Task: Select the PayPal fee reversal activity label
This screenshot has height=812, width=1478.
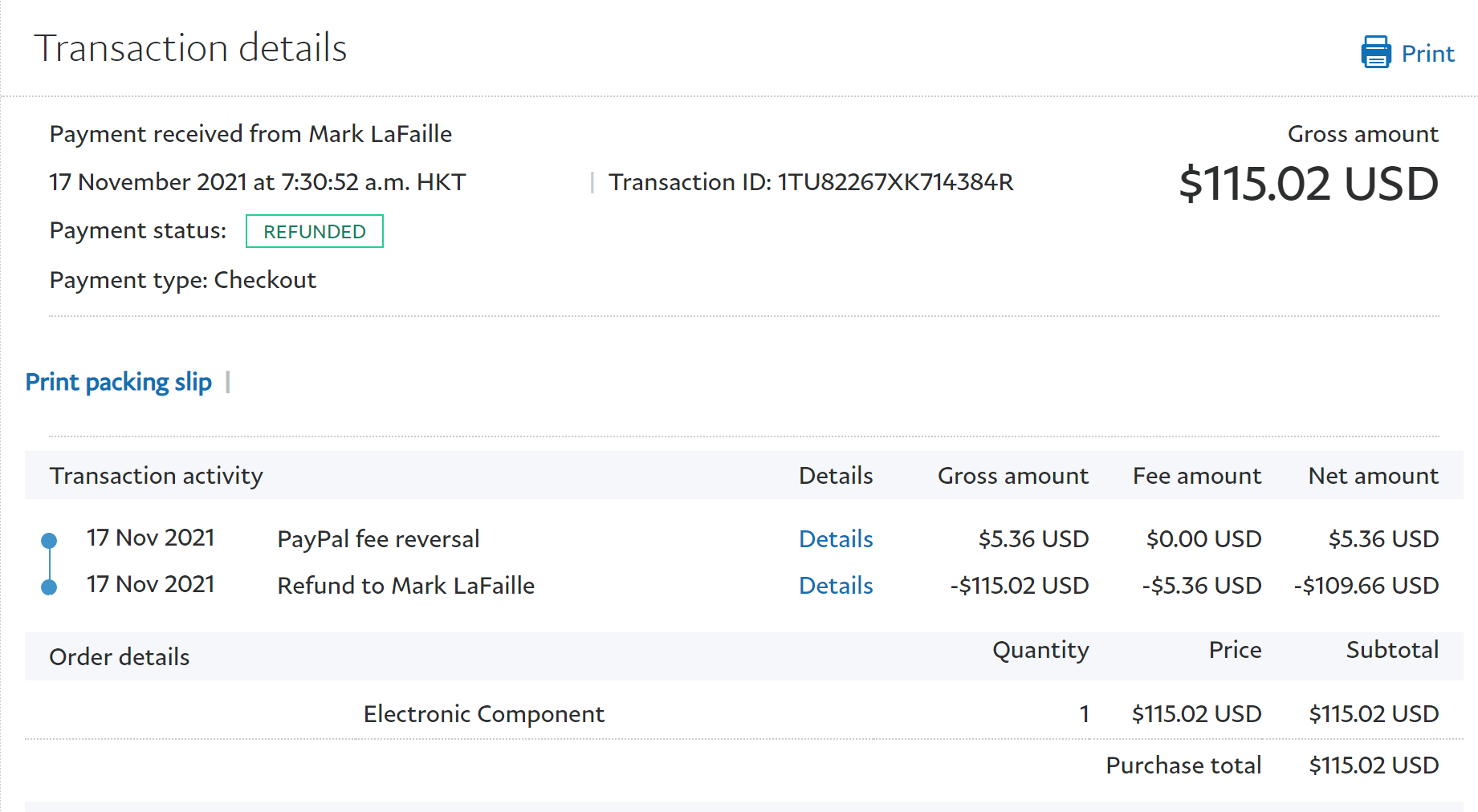Action: click(378, 538)
